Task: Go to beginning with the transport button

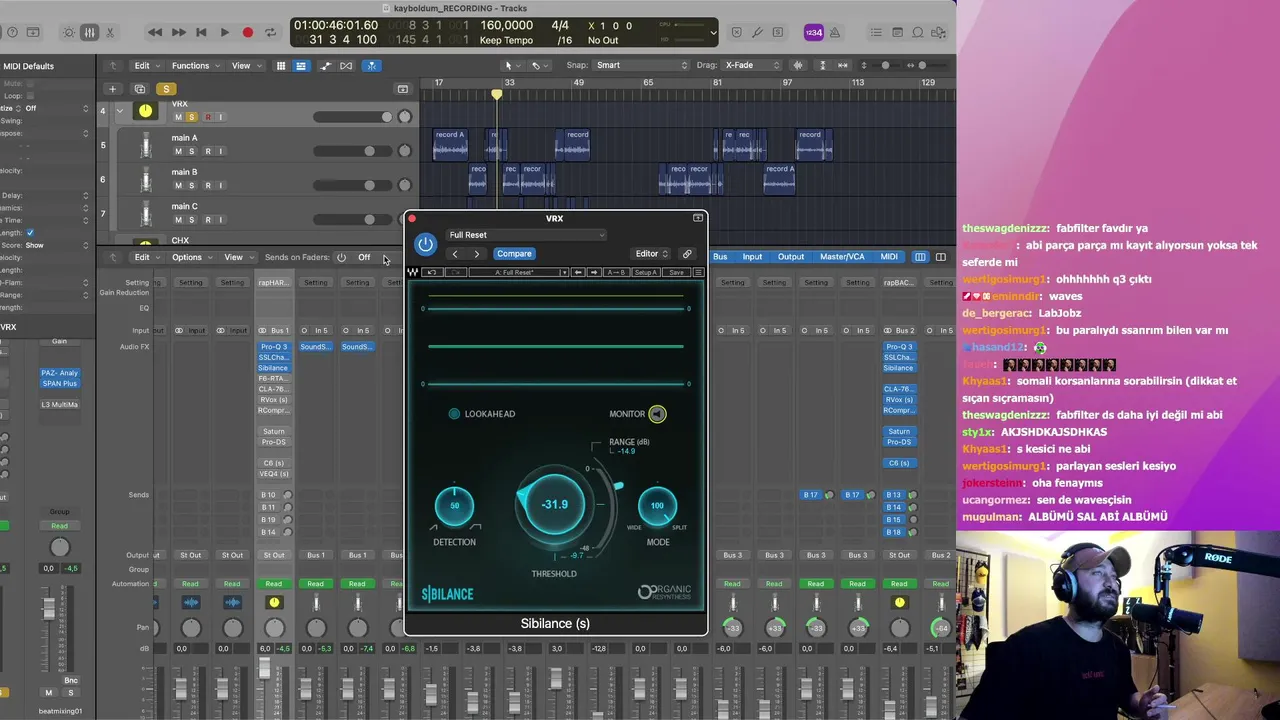Action: [201, 32]
